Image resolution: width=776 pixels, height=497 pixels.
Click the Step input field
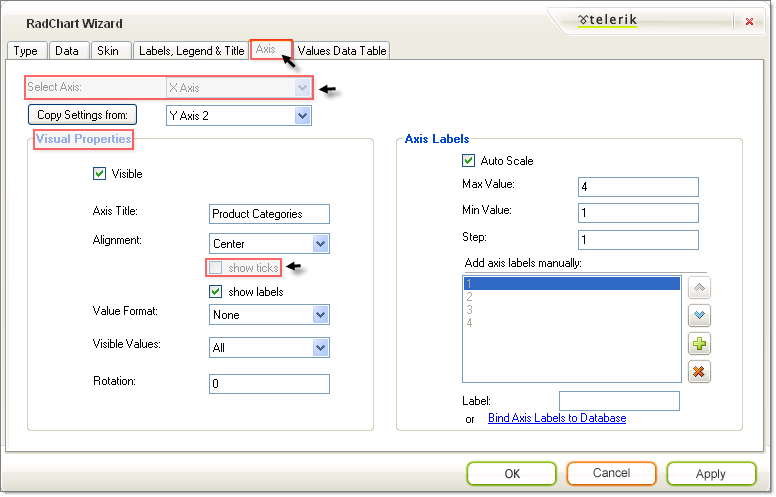point(638,240)
